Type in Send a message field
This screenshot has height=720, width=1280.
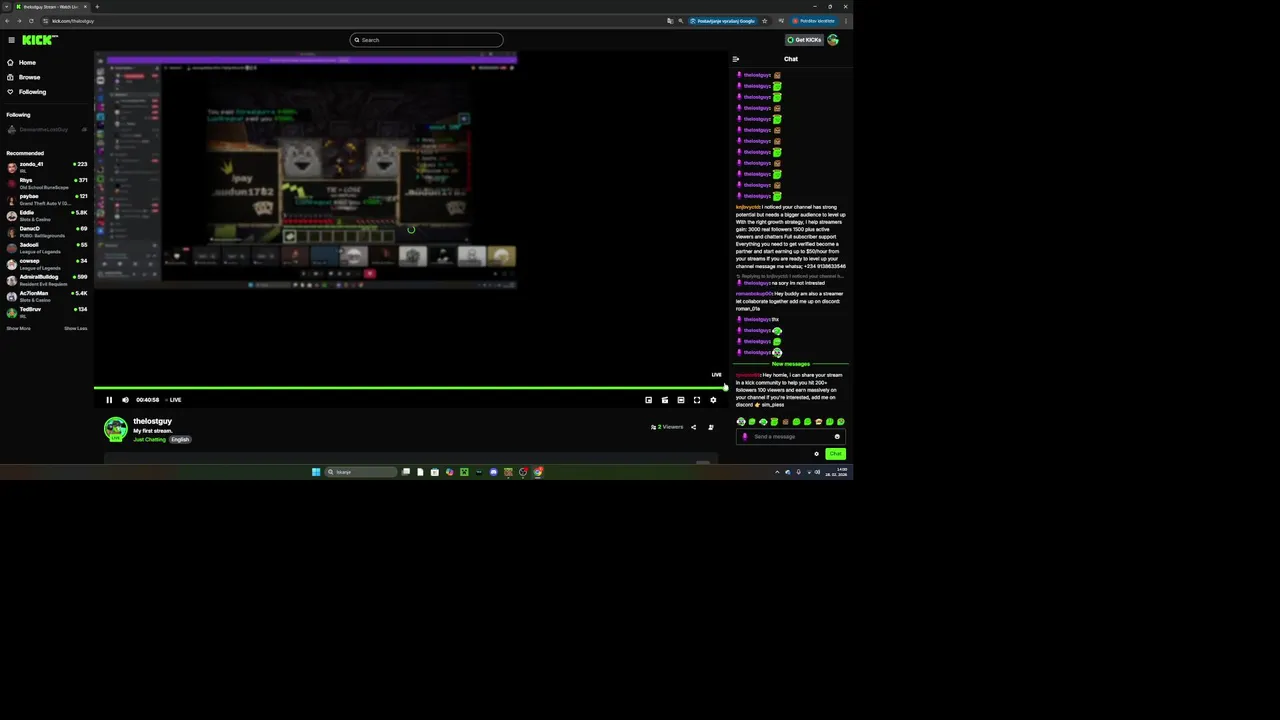(790, 437)
